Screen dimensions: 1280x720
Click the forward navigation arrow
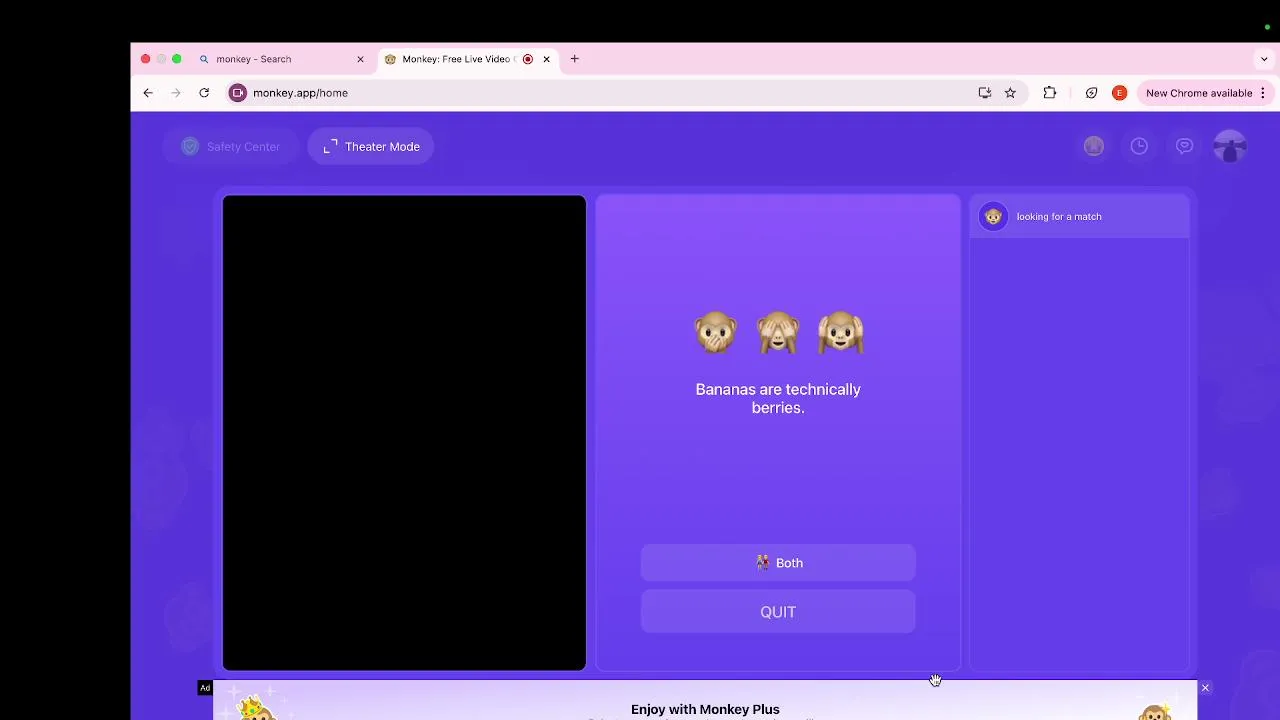176,93
